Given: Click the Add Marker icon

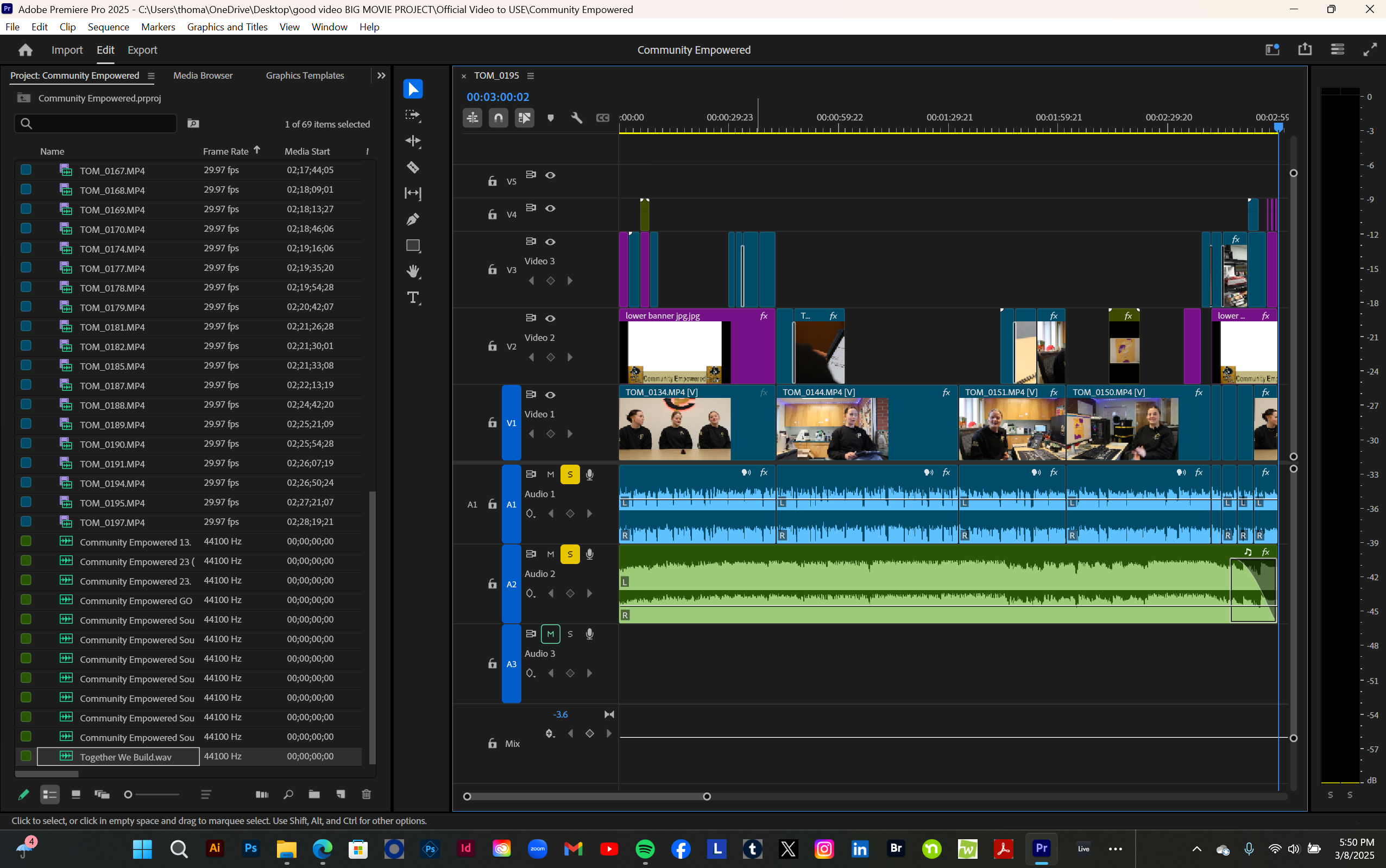Looking at the screenshot, I should [x=550, y=118].
